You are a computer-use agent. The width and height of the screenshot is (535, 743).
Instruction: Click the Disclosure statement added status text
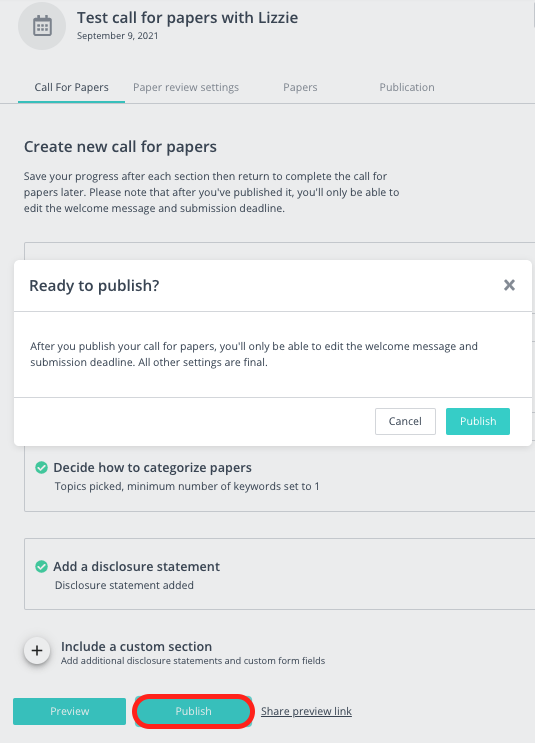coord(124,585)
